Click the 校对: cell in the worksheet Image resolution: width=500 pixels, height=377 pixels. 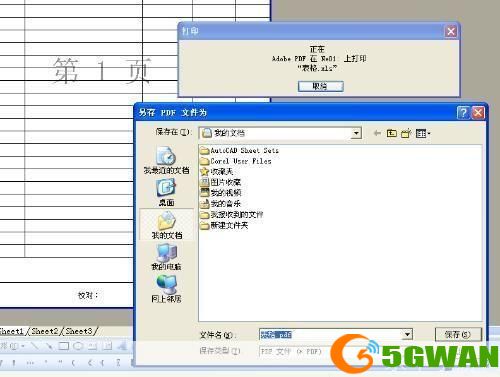88,295
